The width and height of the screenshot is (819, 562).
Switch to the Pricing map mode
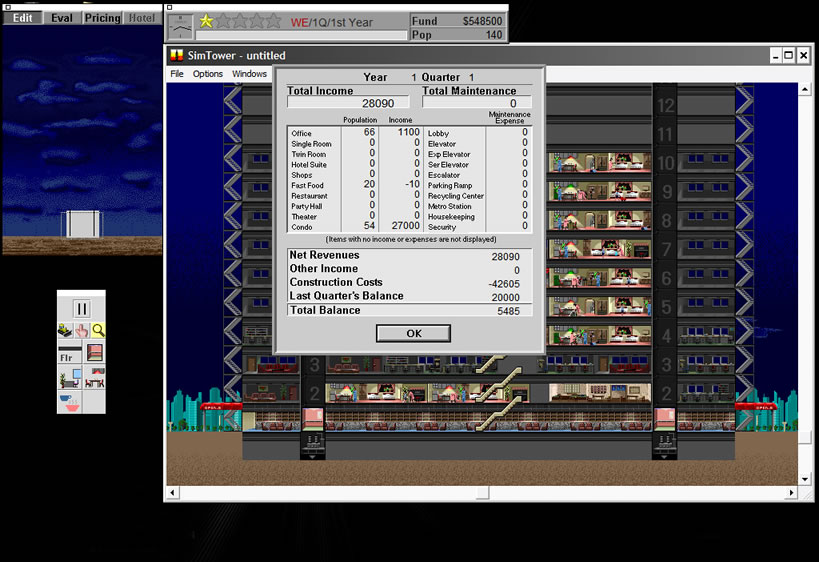tap(102, 18)
